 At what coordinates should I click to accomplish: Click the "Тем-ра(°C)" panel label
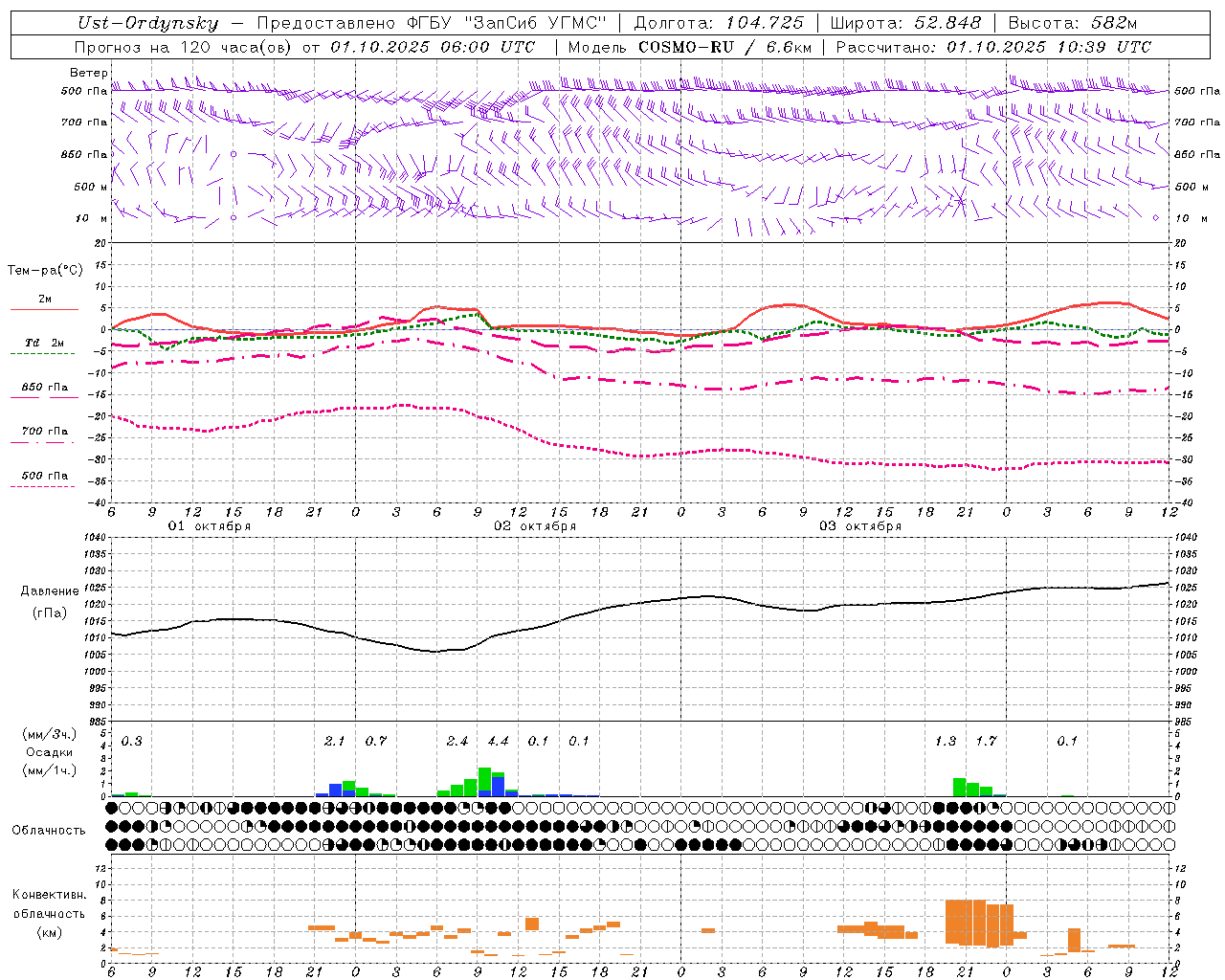coord(45,271)
